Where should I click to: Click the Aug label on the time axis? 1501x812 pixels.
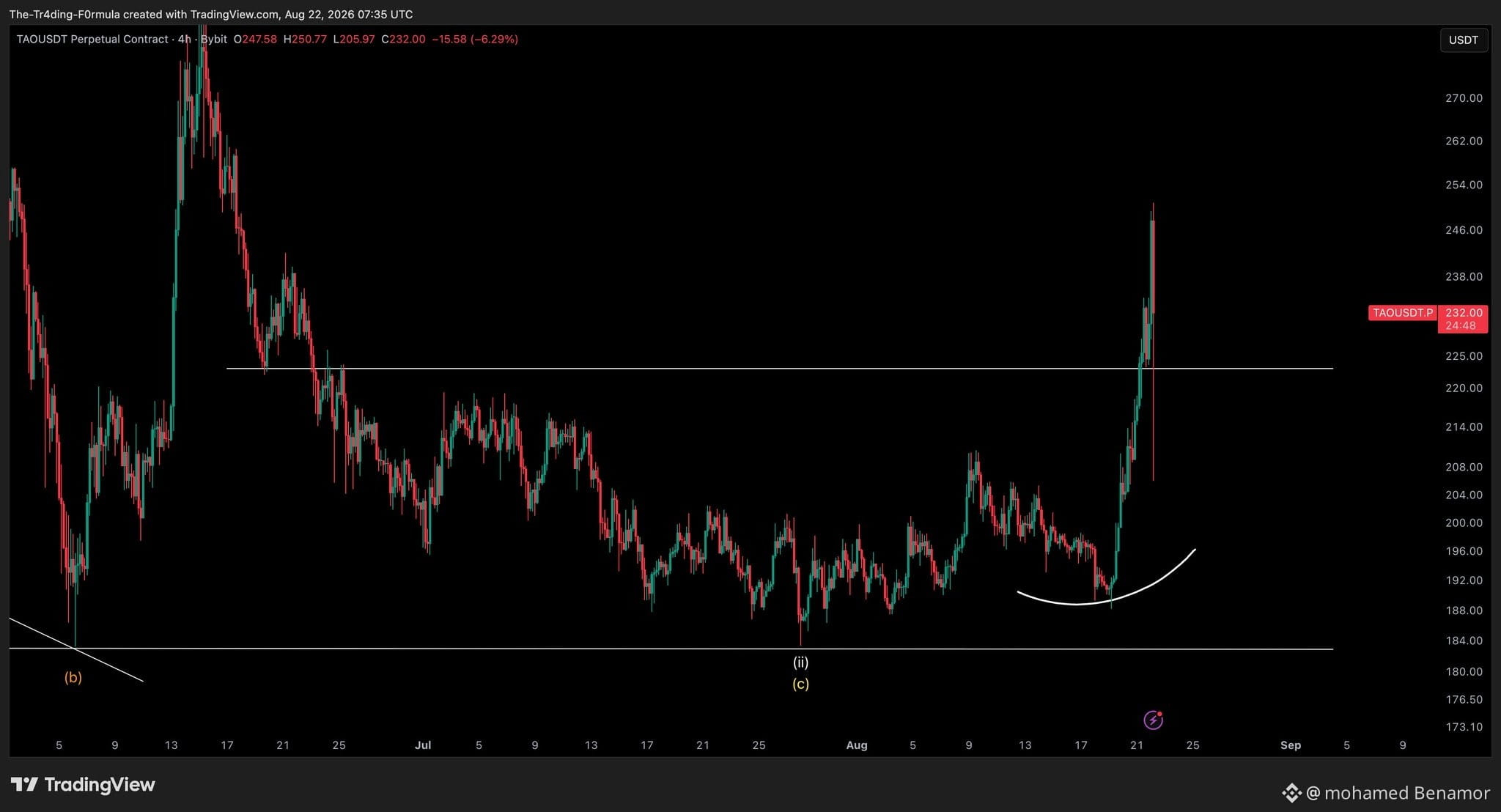tap(857, 745)
